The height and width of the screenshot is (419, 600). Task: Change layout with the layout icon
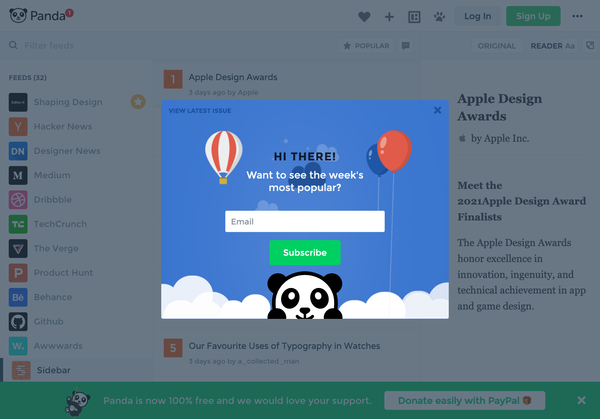pos(414,17)
